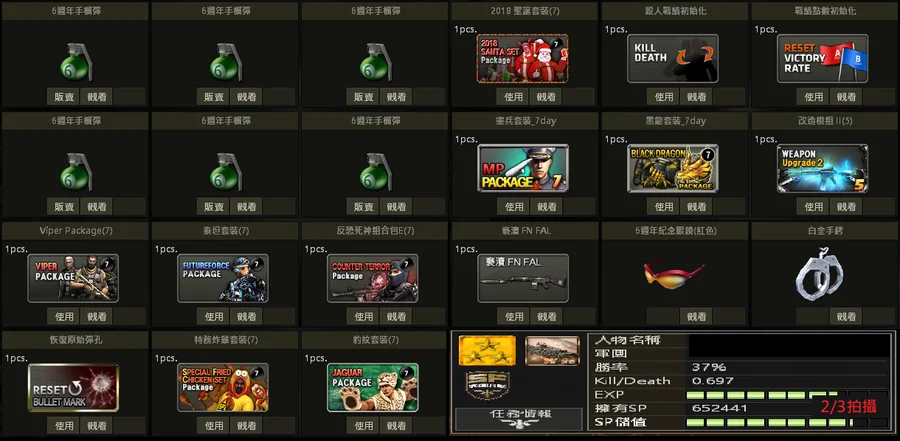Image resolution: width=900 pixels, height=441 pixels.
Task: Select the Weapon Upgrade 2 item icon
Action: click(823, 168)
